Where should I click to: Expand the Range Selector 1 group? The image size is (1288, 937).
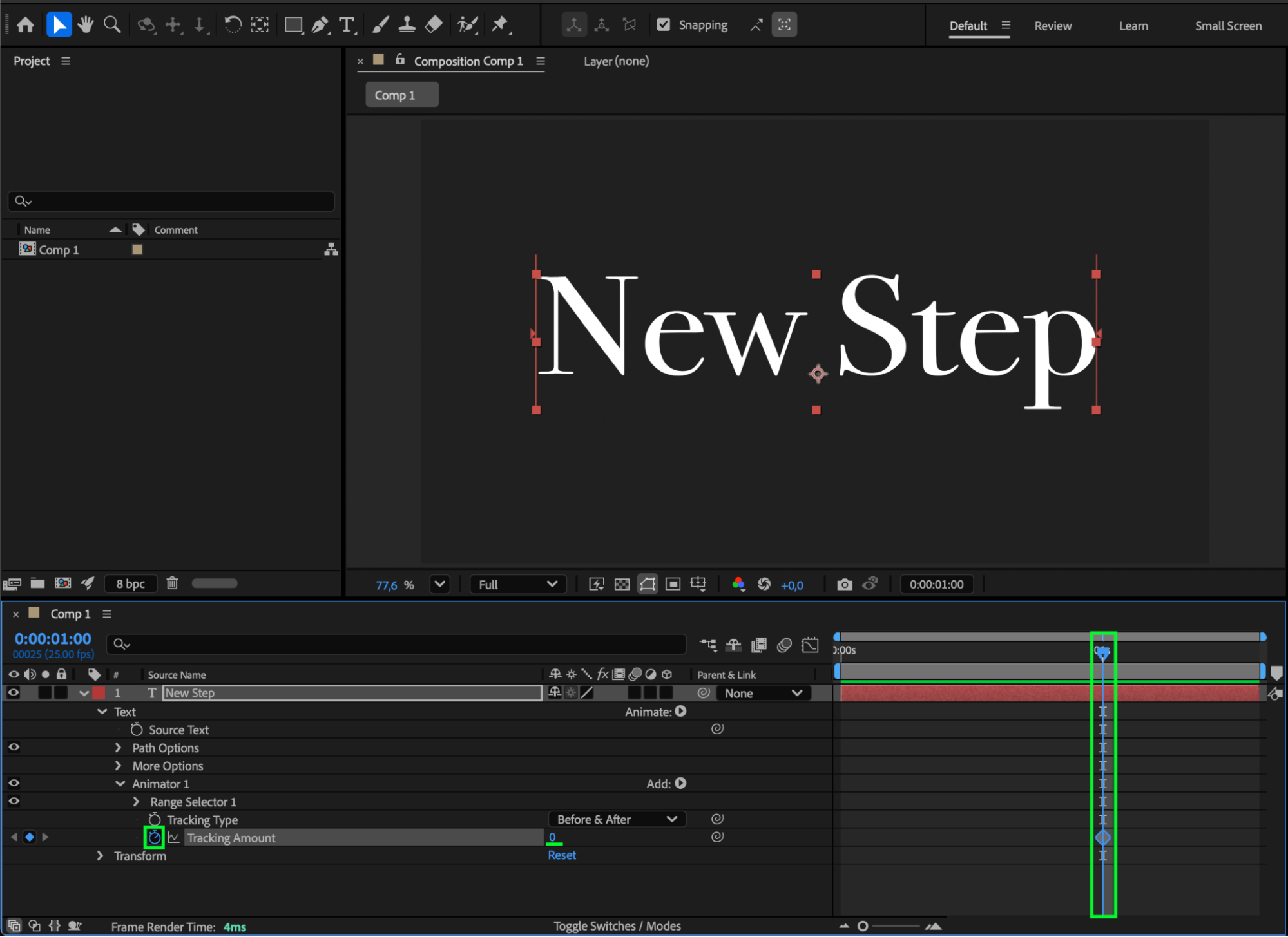136,802
